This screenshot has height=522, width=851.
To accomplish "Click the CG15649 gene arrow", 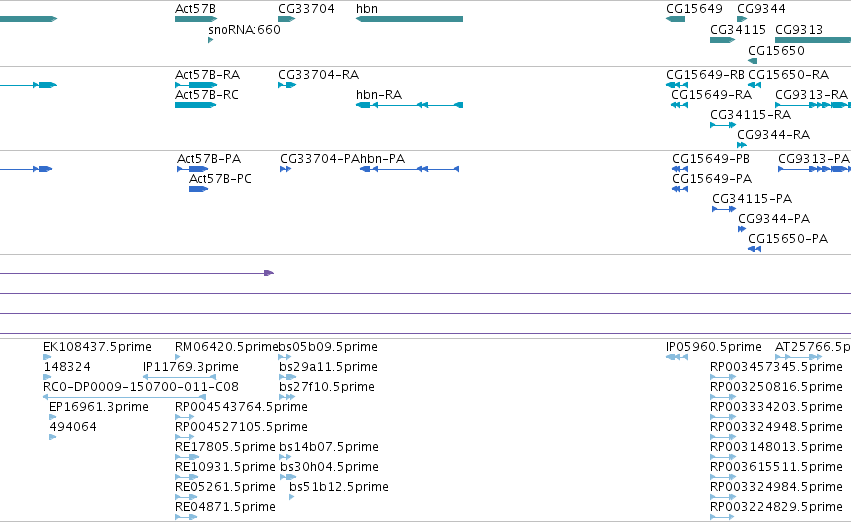I will click(x=675, y=19).
